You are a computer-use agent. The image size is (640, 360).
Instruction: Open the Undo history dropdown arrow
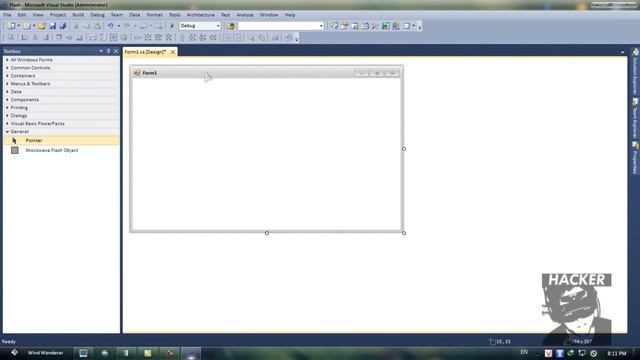pos(119,26)
